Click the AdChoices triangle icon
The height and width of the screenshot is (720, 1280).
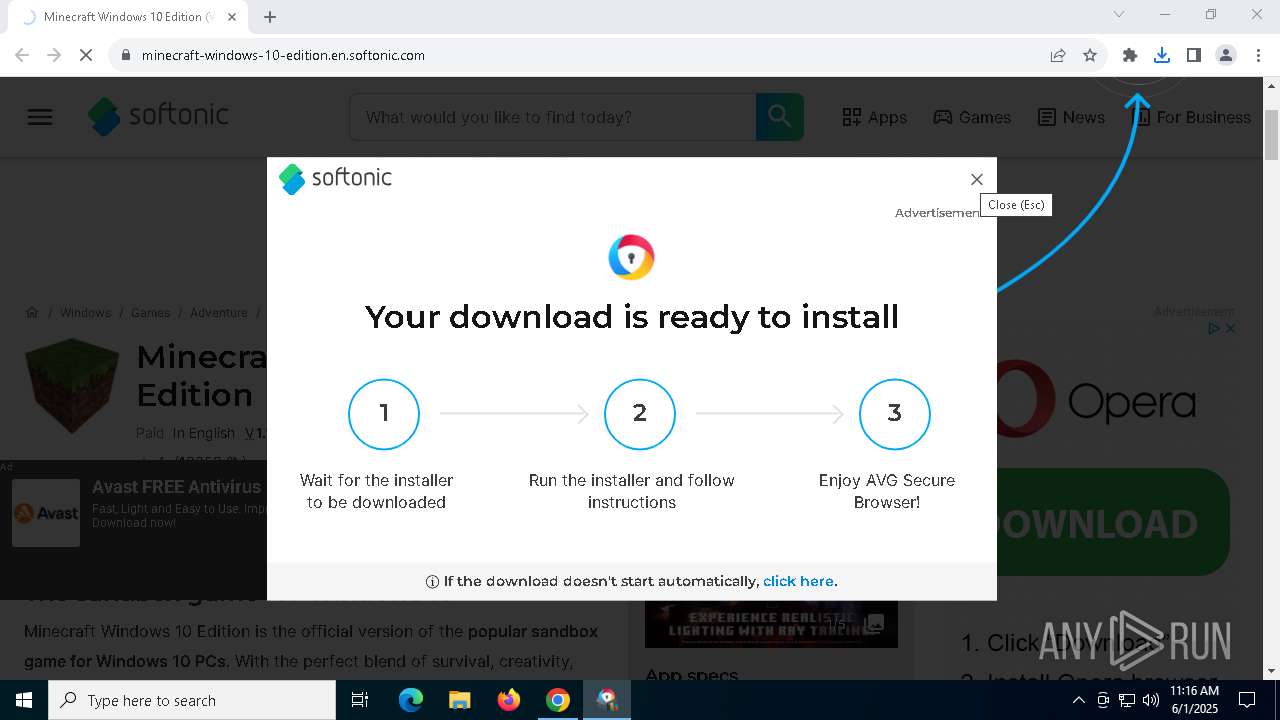pyautogui.click(x=1214, y=328)
